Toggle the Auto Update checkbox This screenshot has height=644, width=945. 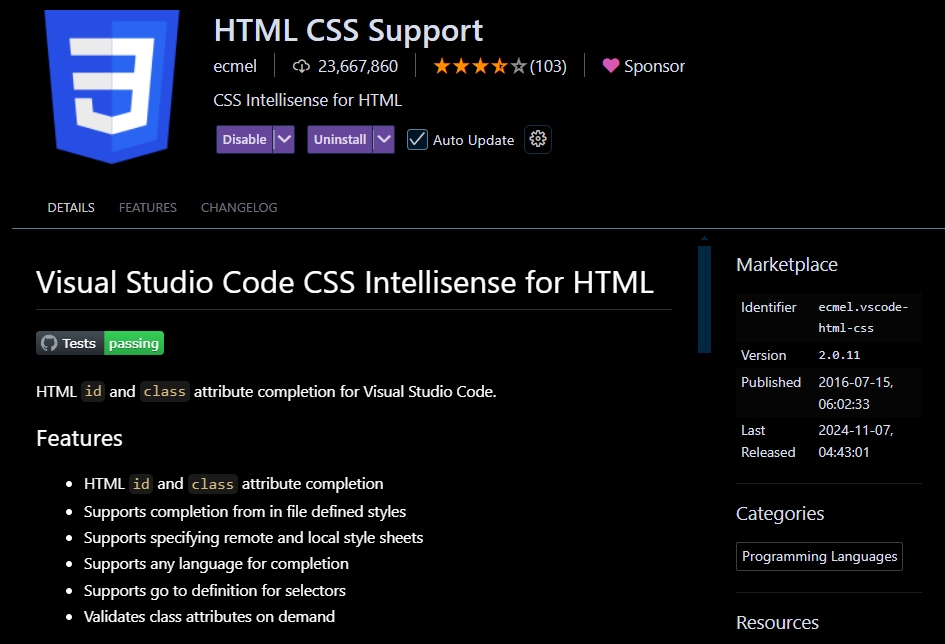[x=417, y=139]
